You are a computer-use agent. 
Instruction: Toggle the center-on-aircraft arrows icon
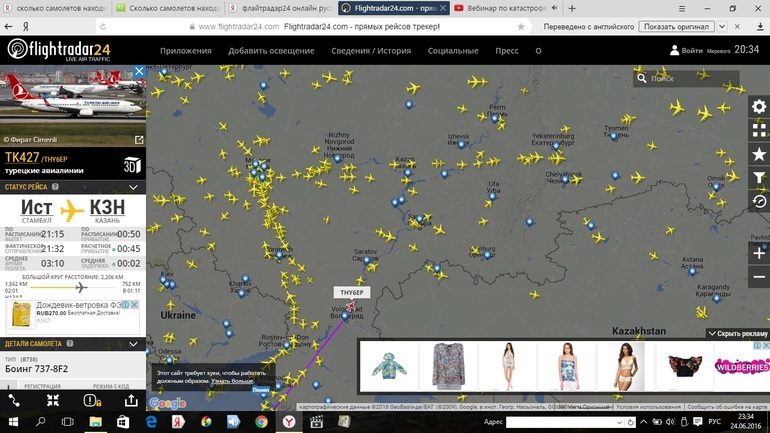(53, 400)
